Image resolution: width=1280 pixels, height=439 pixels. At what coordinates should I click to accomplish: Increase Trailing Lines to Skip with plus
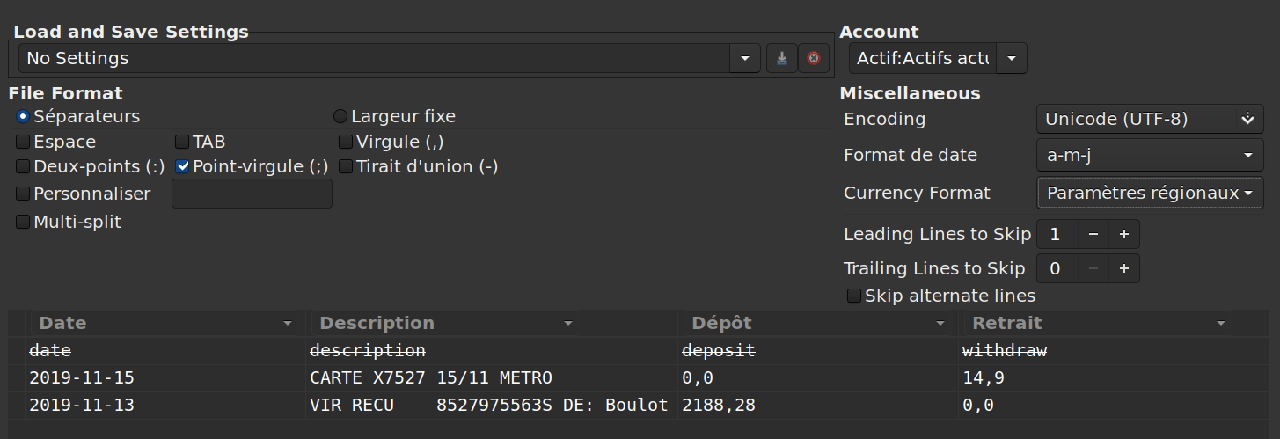1124,268
